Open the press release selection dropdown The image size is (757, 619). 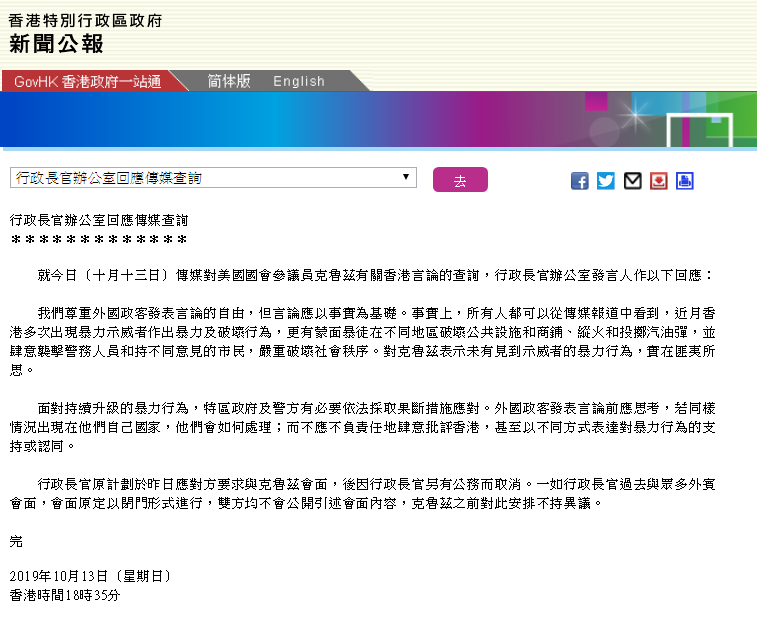click(x=212, y=178)
